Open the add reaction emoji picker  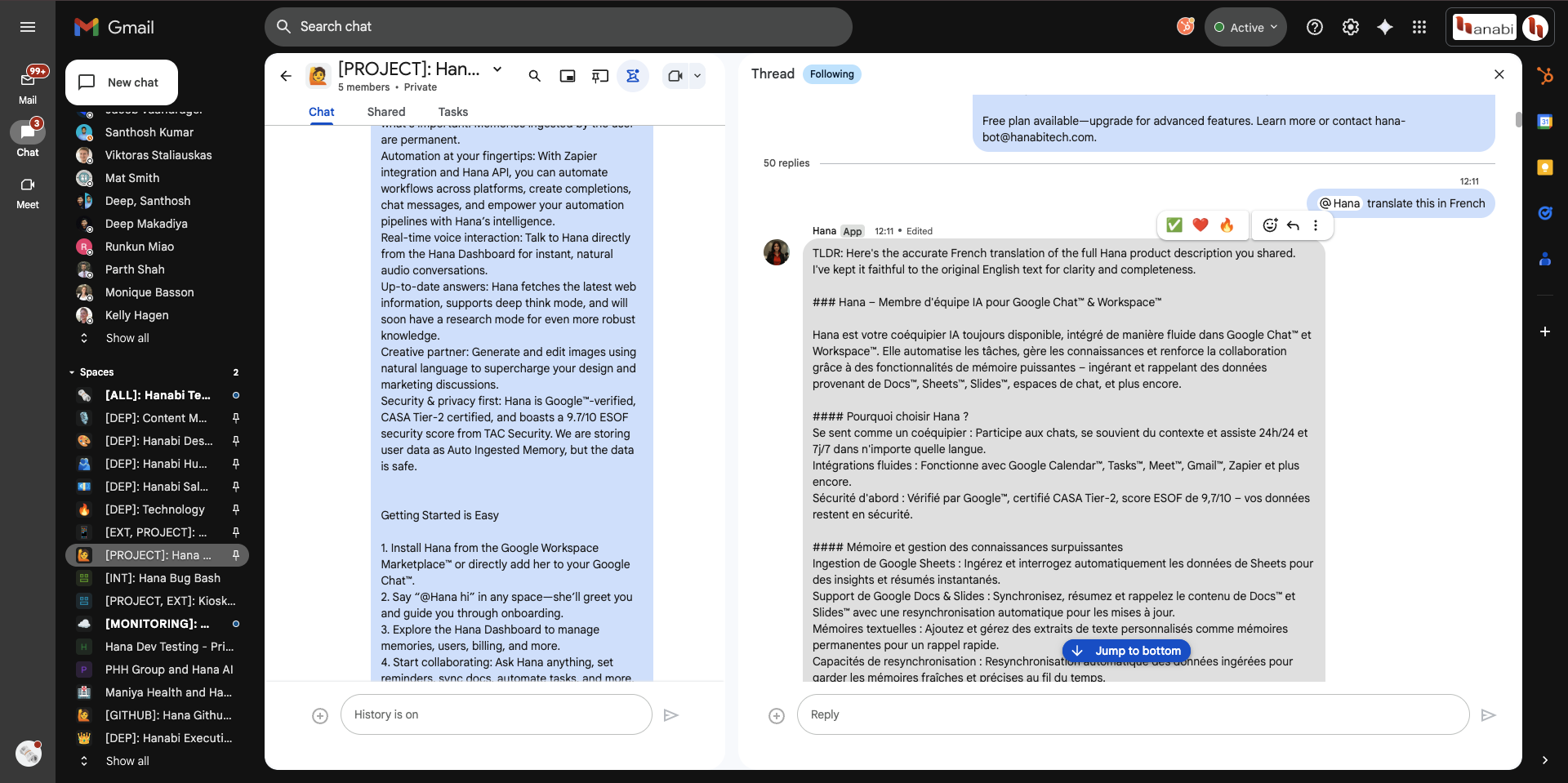(x=1270, y=225)
